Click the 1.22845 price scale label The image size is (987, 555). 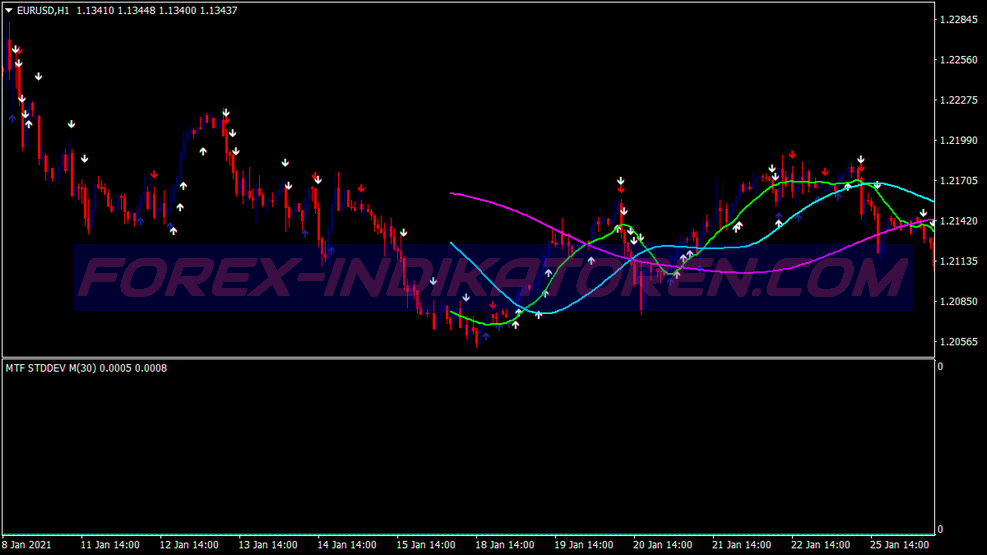click(x=959, y=20)
